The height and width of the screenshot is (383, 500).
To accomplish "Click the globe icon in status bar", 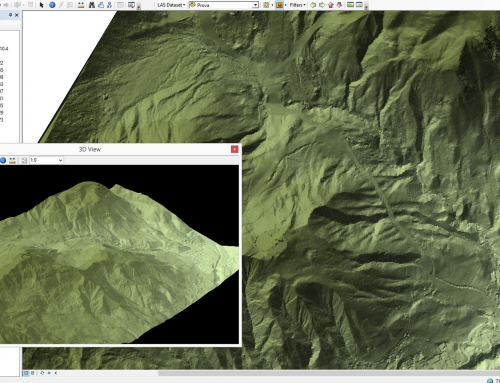I will click(x=490, y=380).
